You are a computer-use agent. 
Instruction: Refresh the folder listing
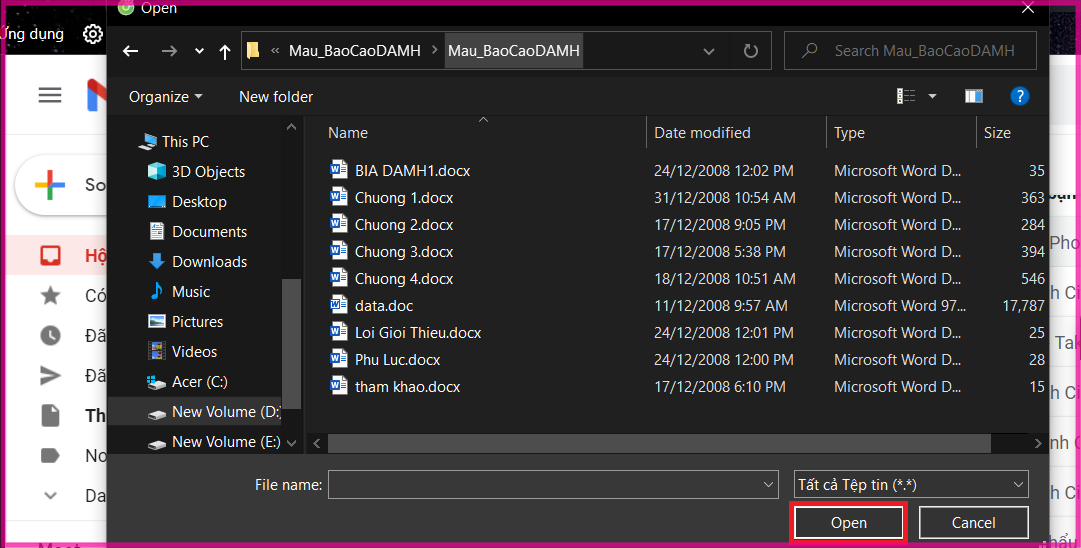click(x=751, y=51)
